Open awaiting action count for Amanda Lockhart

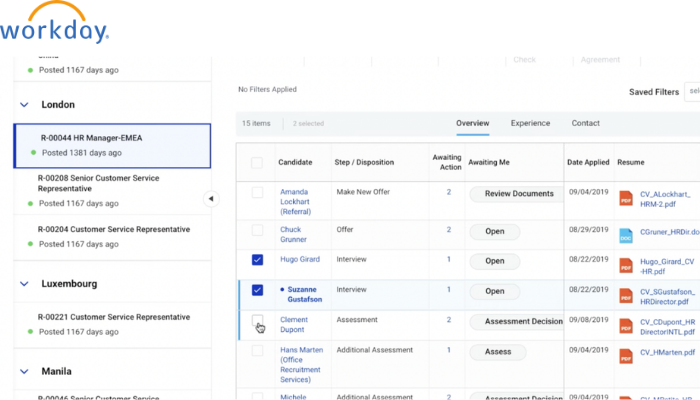(449, 192)
